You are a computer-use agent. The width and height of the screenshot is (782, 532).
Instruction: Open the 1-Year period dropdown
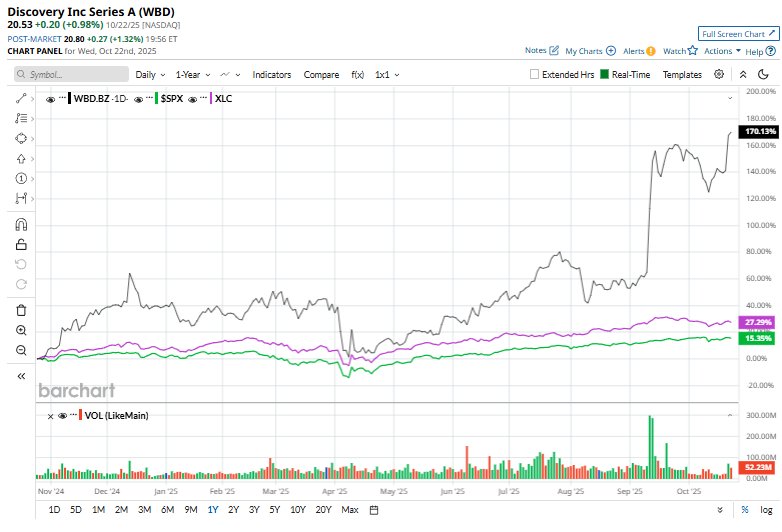coord(193,74)
